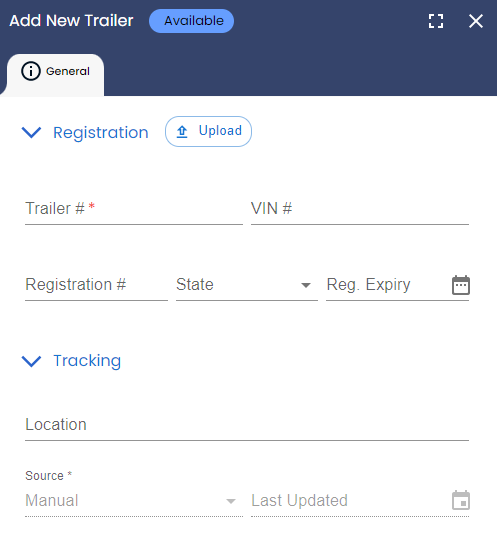Click the Registration section heading text

tap(101, 133)
